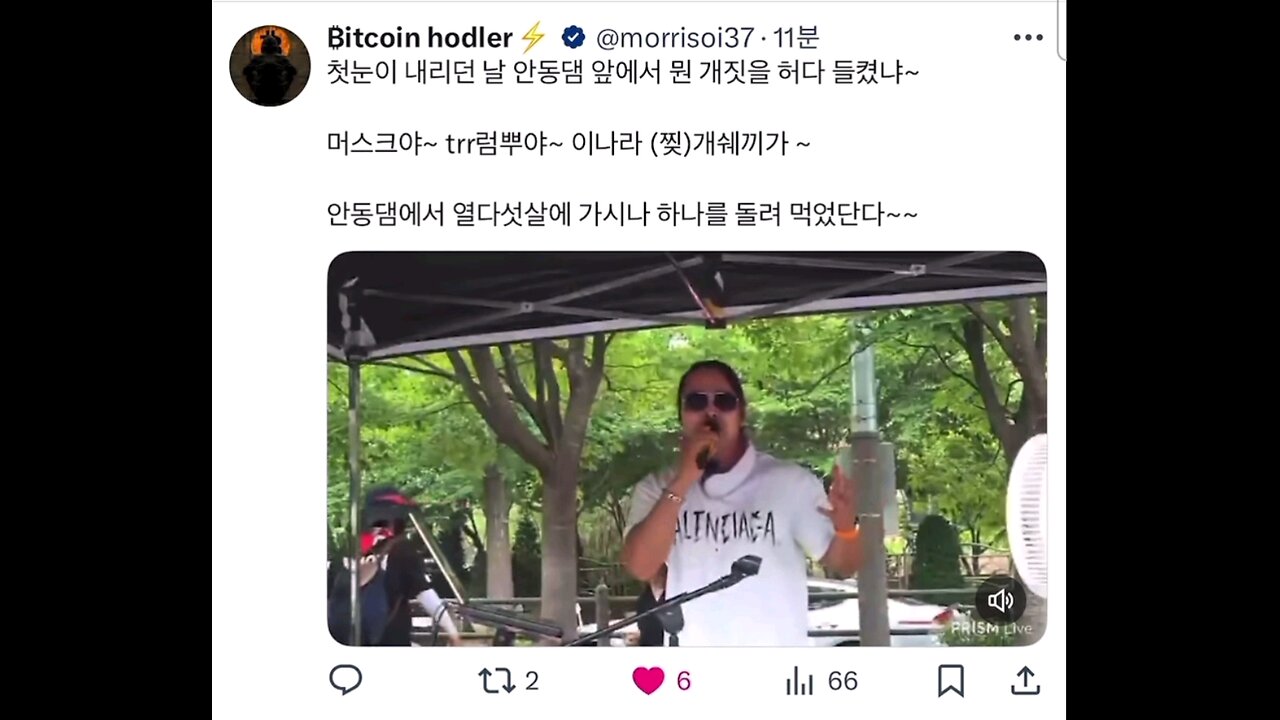Open the 11분 timestamp link
Screen dimensions: 1280x720
[796, 38]
